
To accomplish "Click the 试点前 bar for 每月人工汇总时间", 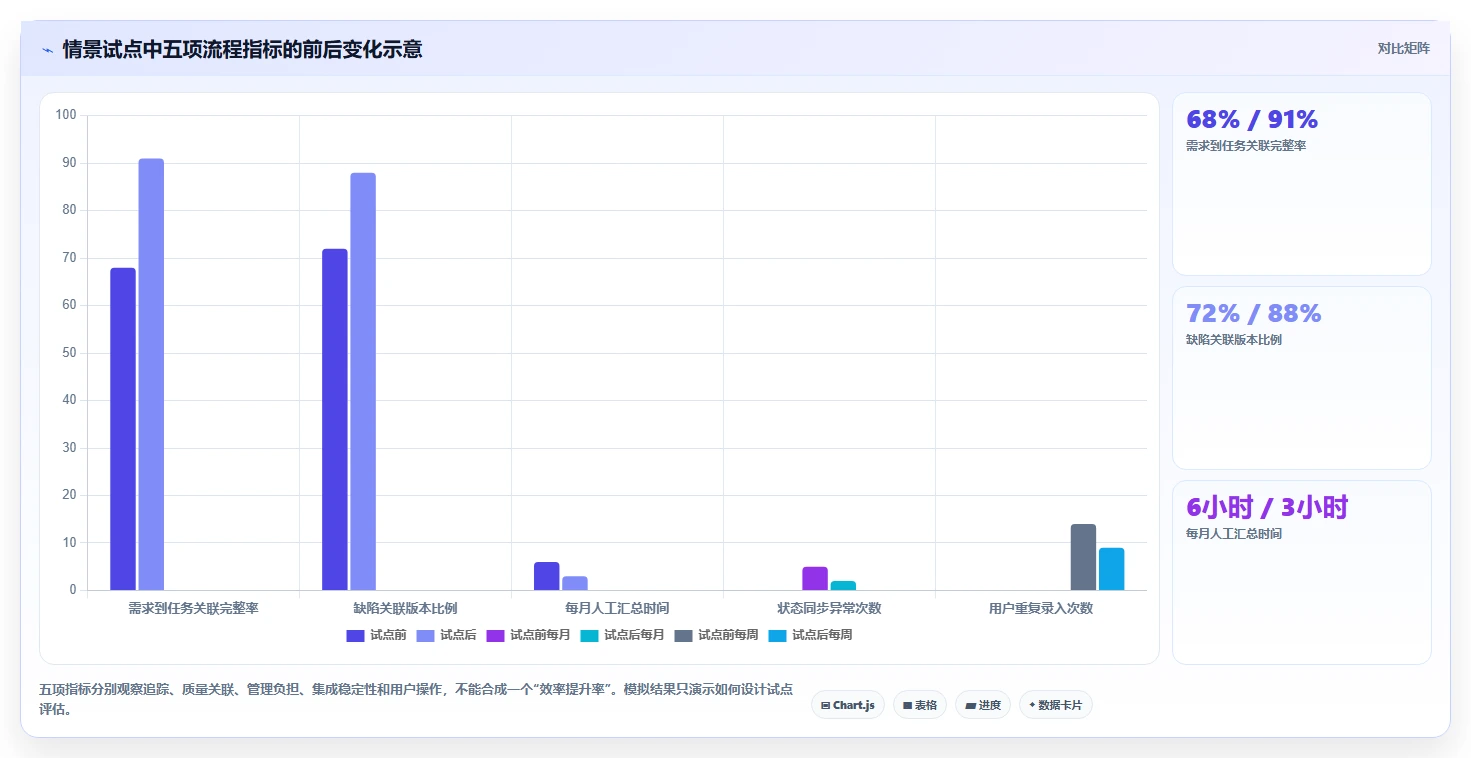I will coord(547,576).
